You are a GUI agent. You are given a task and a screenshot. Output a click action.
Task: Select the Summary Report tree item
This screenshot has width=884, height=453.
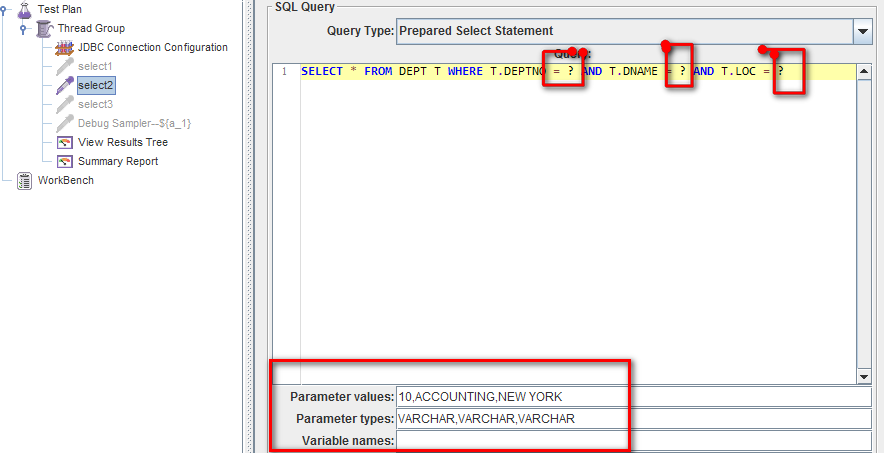pos(117,161)
